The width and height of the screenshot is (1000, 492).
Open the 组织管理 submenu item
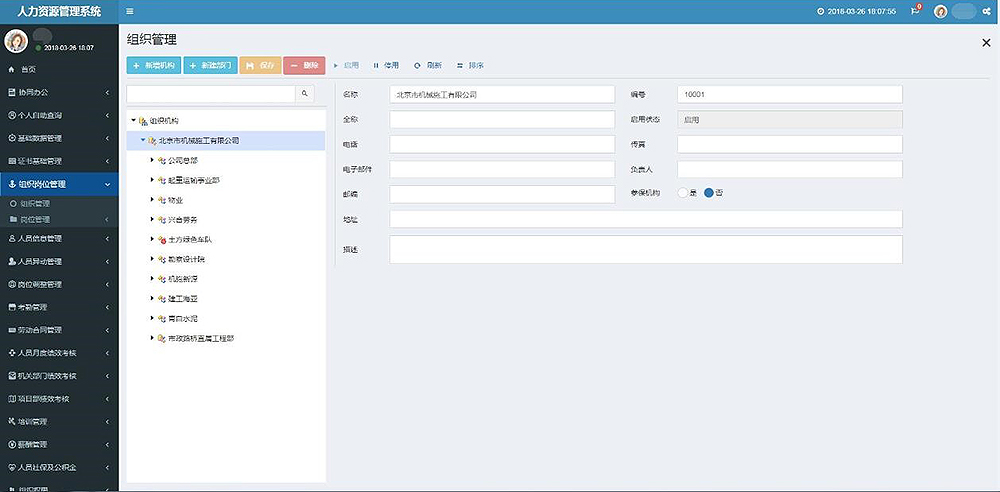tap(59, 204)
